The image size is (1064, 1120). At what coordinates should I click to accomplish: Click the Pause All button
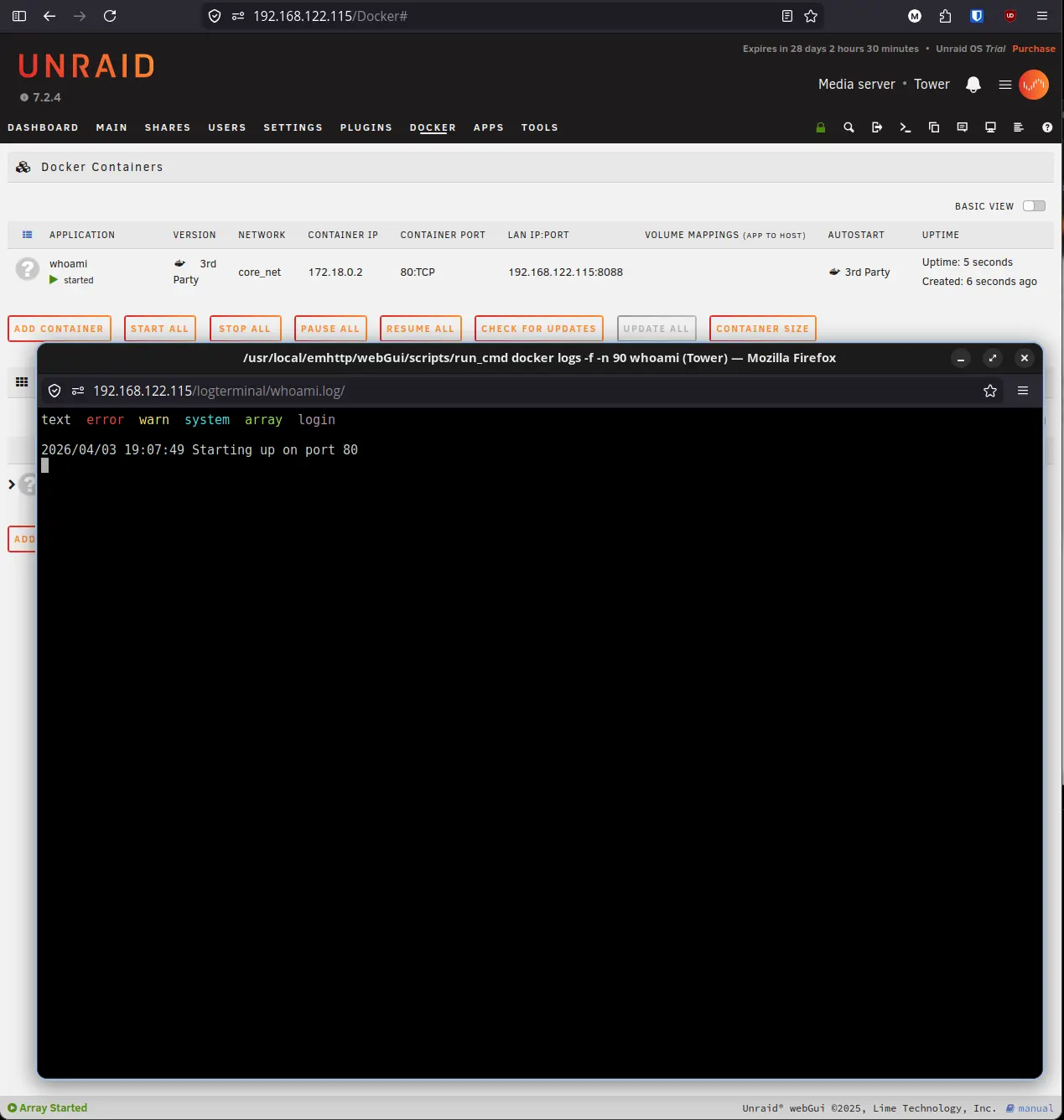[x=330, y=329]
